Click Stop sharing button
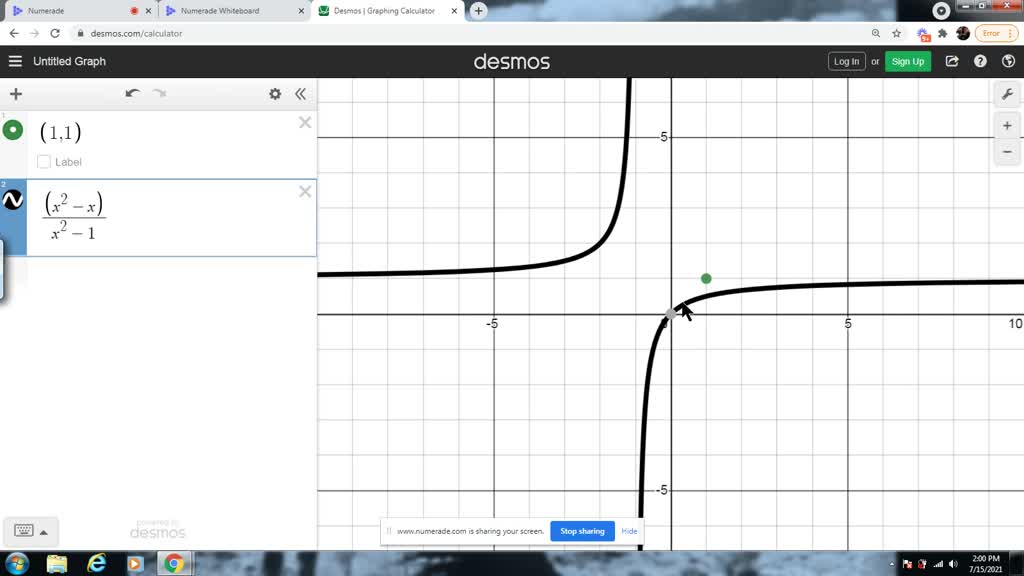1024x576 pixels. (x=582, y=531)
